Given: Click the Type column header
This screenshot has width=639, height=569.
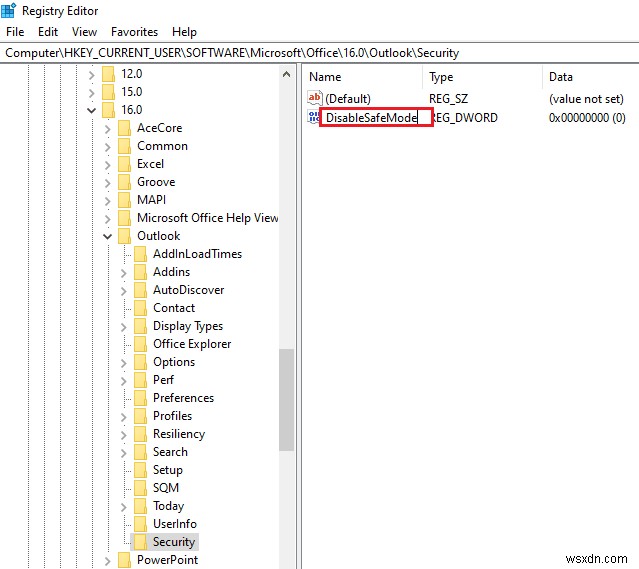Looking at the screenshot, I should tap(483, 77).
